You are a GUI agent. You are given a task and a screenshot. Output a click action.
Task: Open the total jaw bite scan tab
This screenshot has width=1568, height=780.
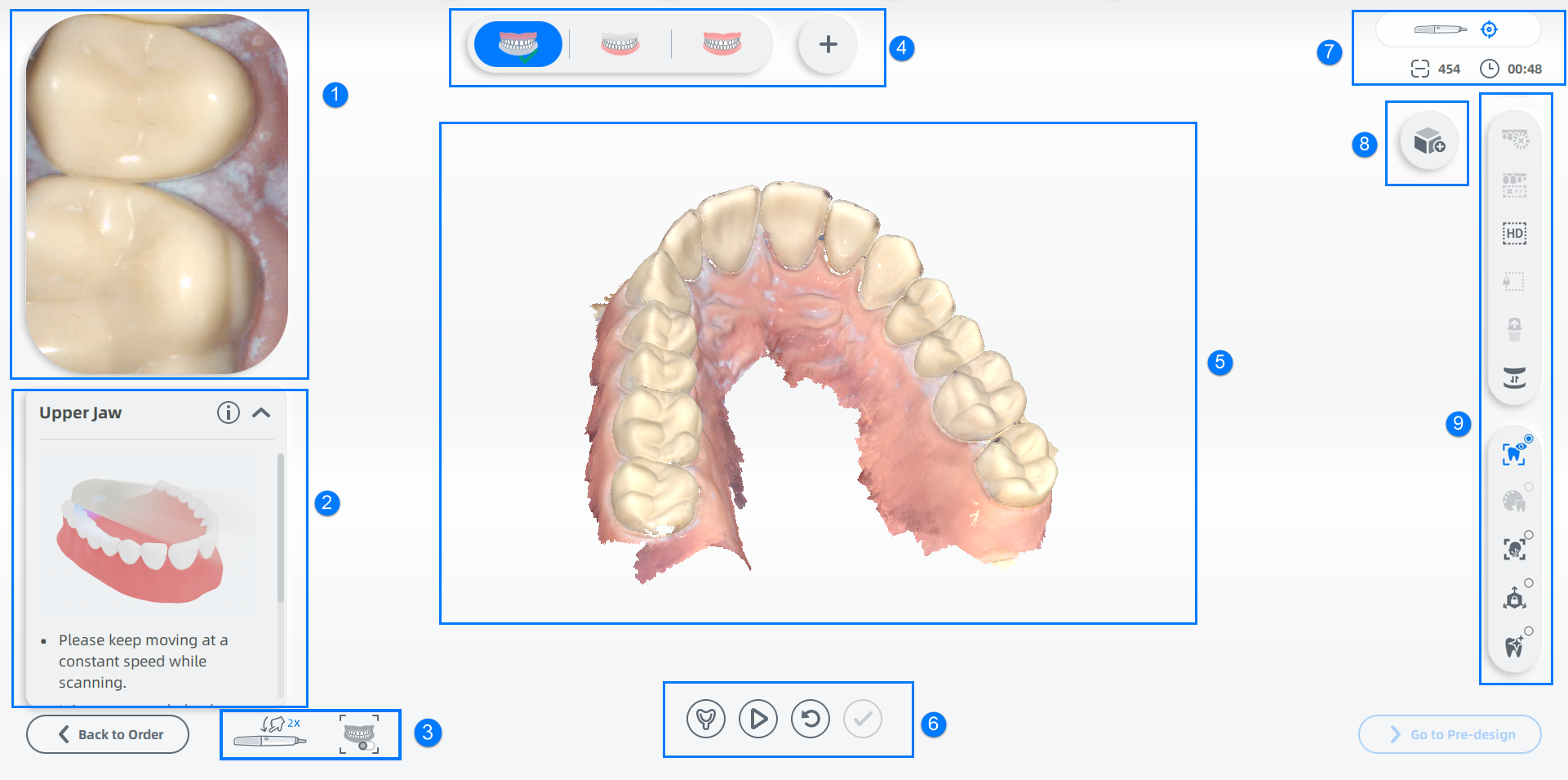click(722, 44)
